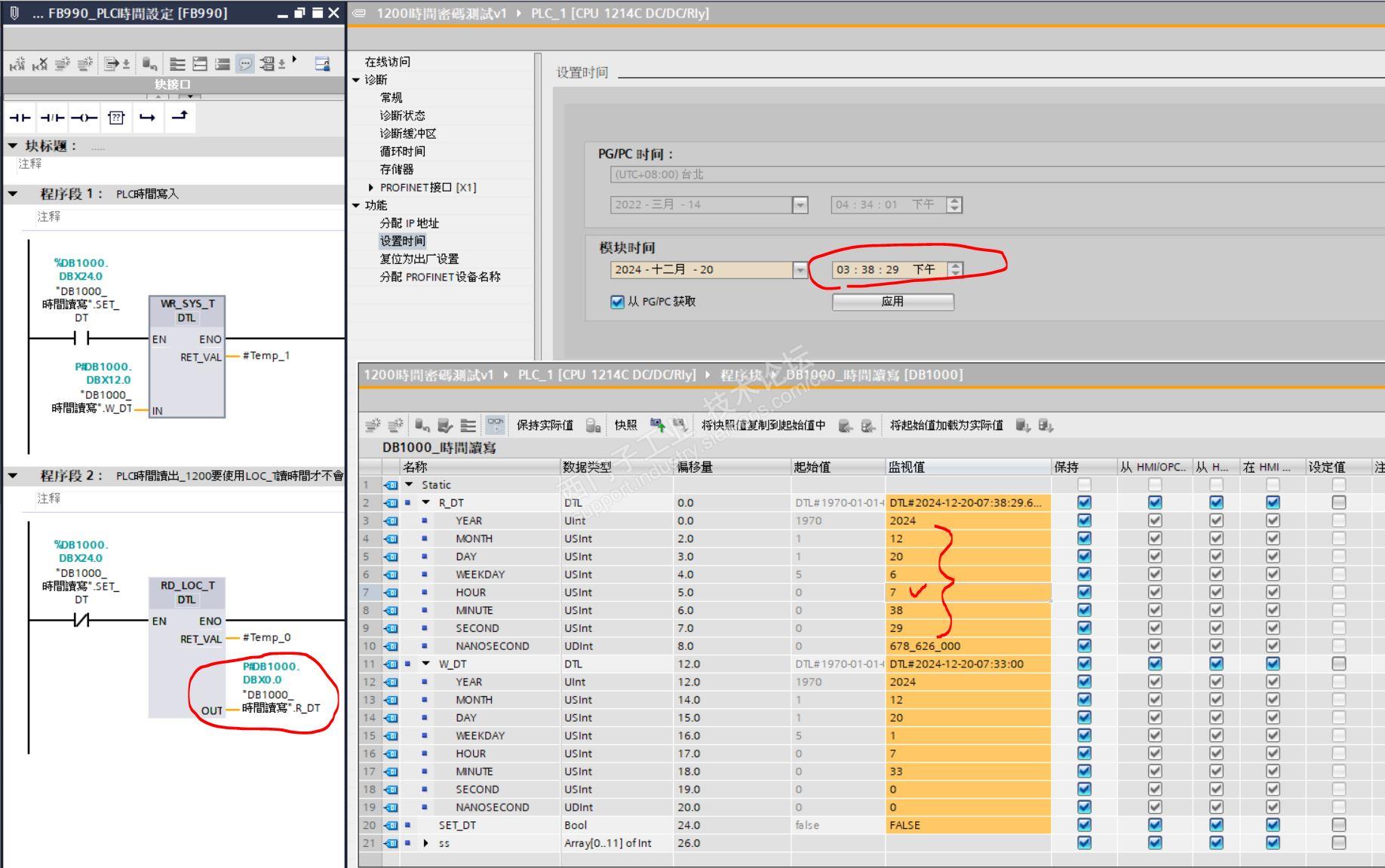This screenshot has height=868, width=1385.
Task: Insert a normally open contact
Action: pos(20,118)
